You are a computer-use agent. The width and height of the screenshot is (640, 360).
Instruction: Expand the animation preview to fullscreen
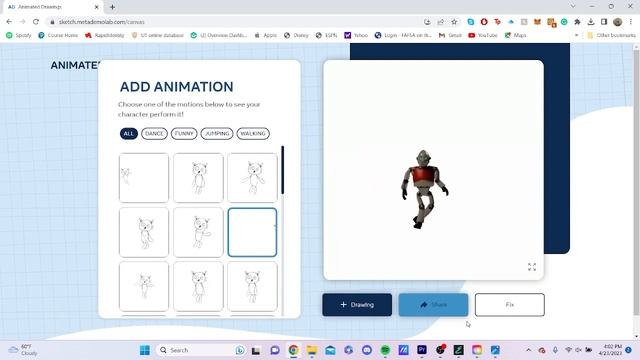[x=531, y=267]
